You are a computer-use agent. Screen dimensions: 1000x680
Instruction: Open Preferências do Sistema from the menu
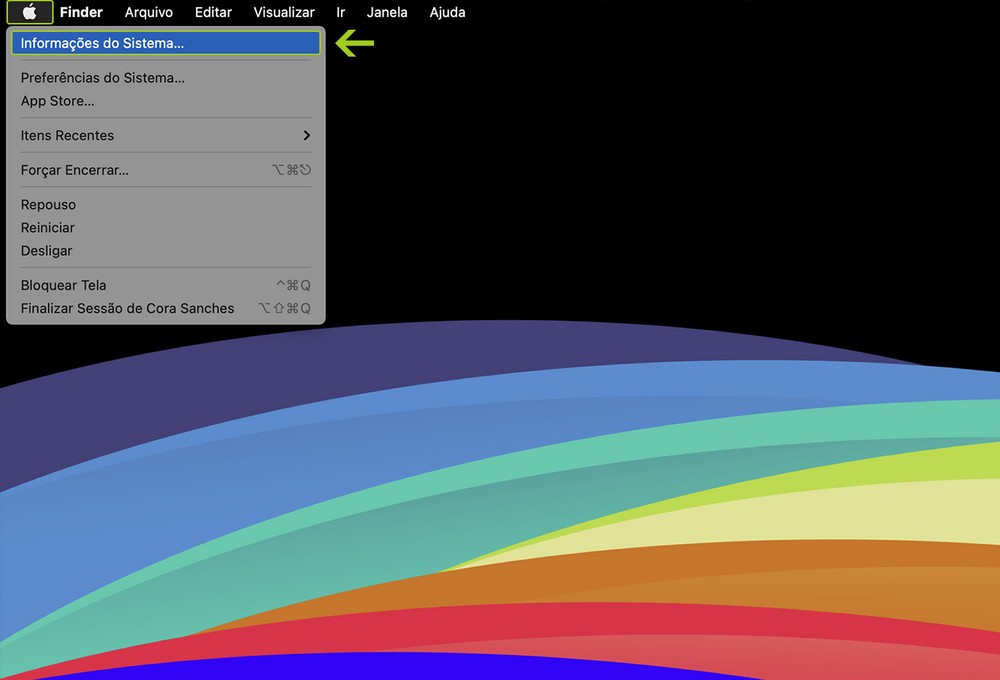tap(103, 77)
